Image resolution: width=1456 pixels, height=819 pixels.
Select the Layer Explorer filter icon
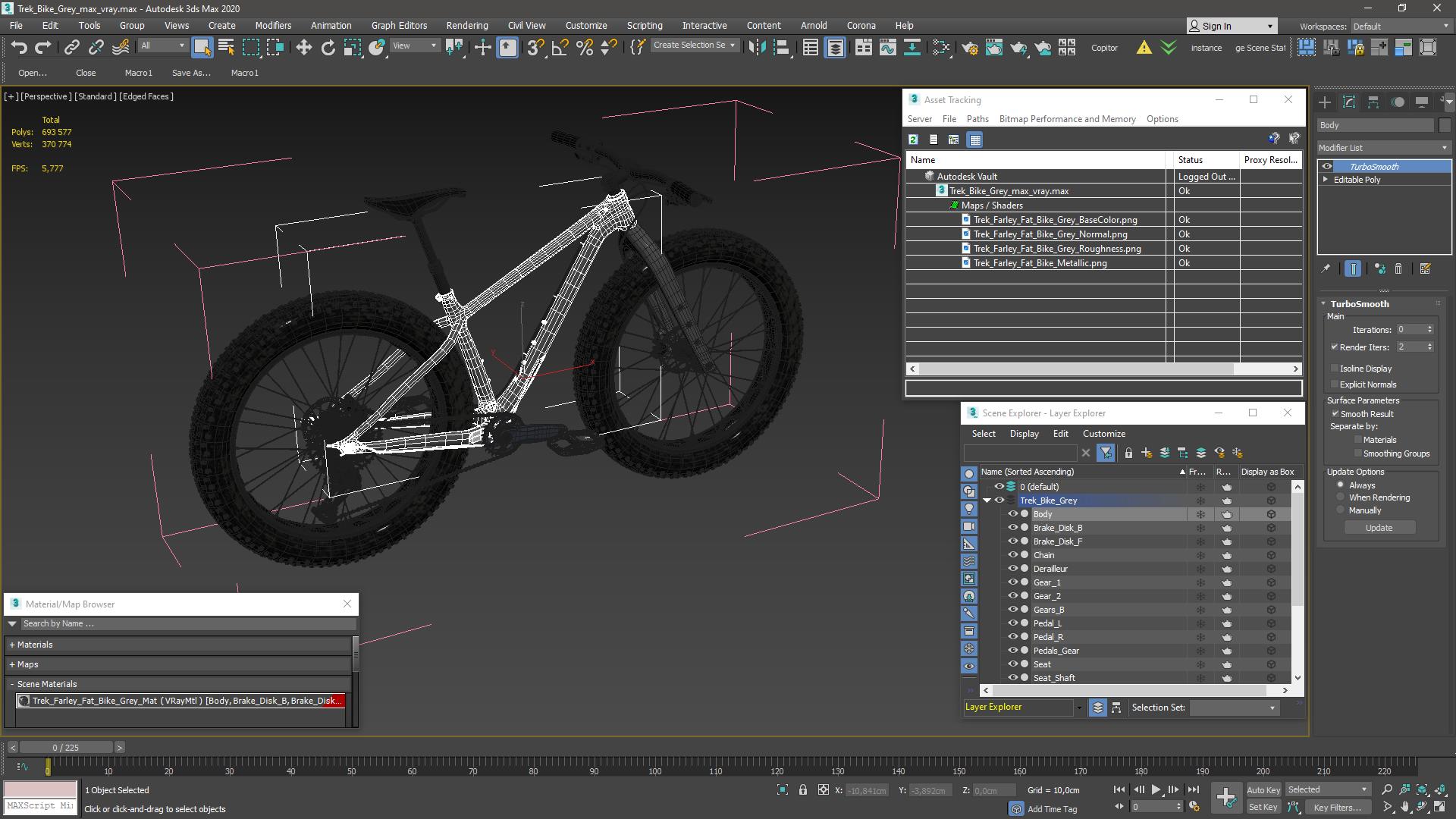coord(1106,453)
